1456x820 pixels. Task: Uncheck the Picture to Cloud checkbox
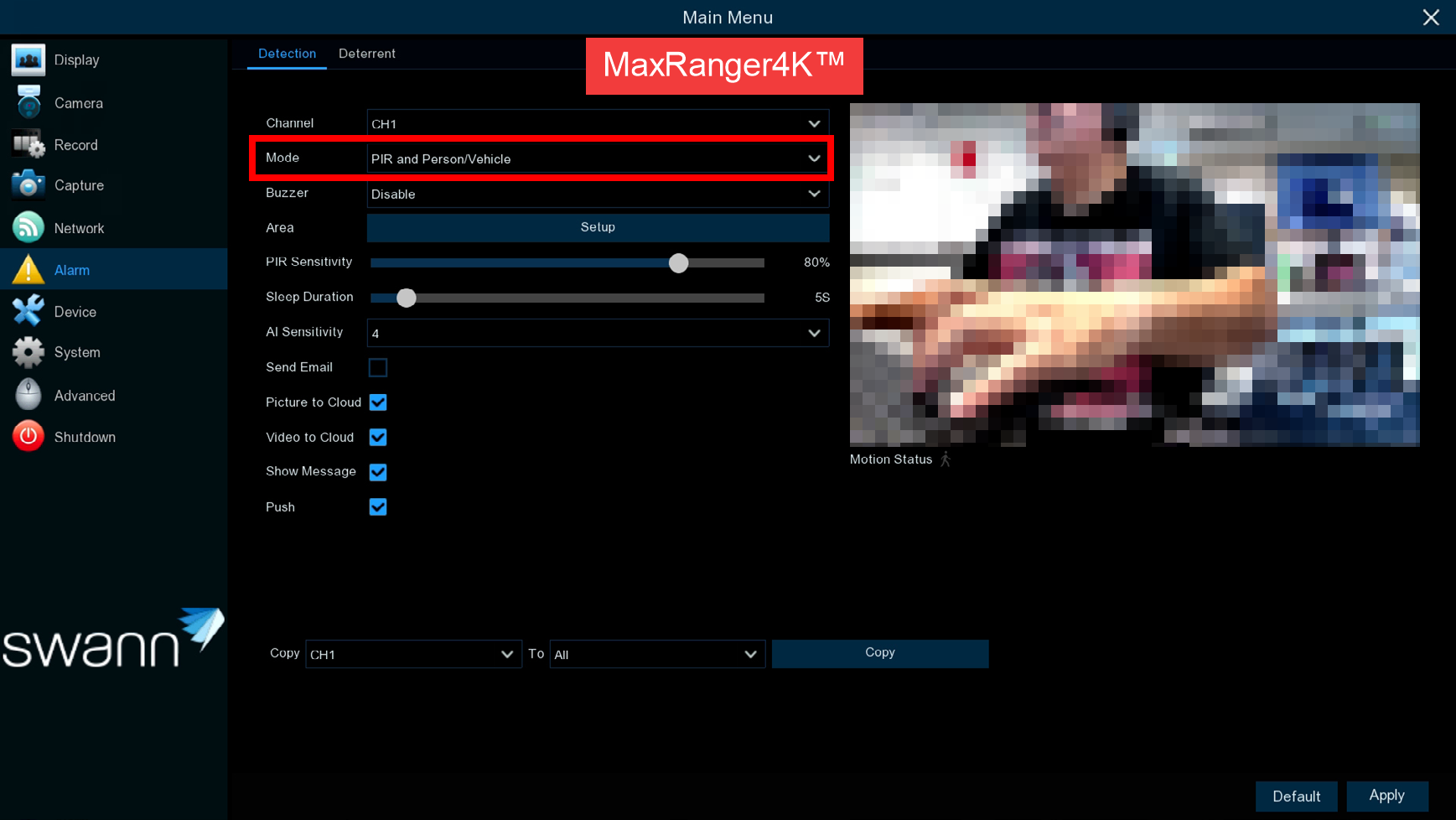point(378,402)
